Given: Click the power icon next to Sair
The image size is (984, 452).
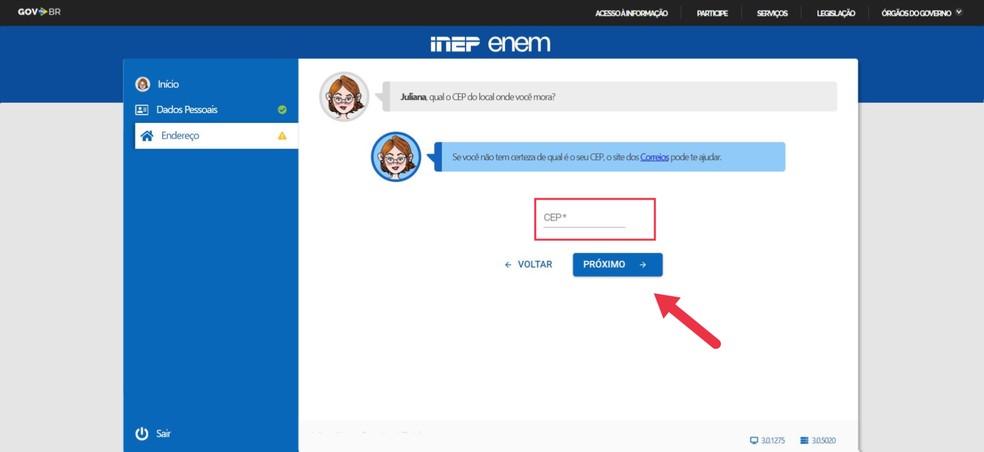Looking at the screenshot, I should pos(142,434).
